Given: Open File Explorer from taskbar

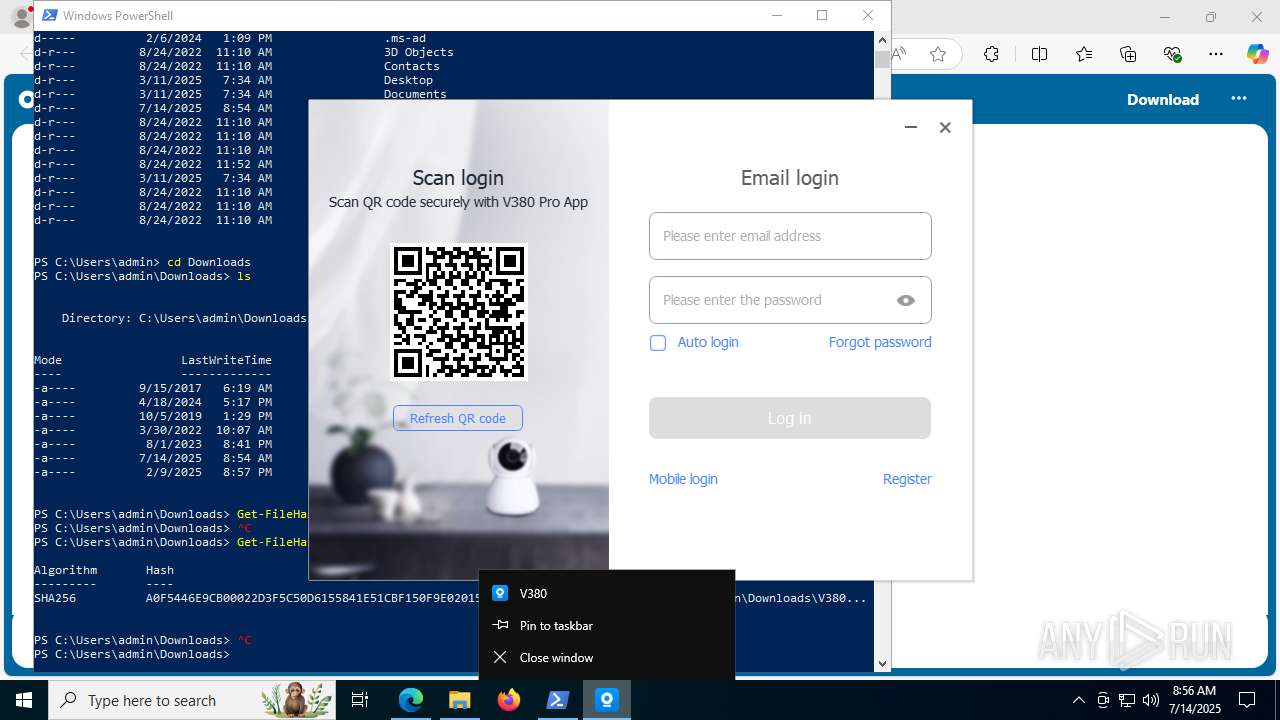Looking at the screenshot, I should pyautogui.click(x=459, y=700).
